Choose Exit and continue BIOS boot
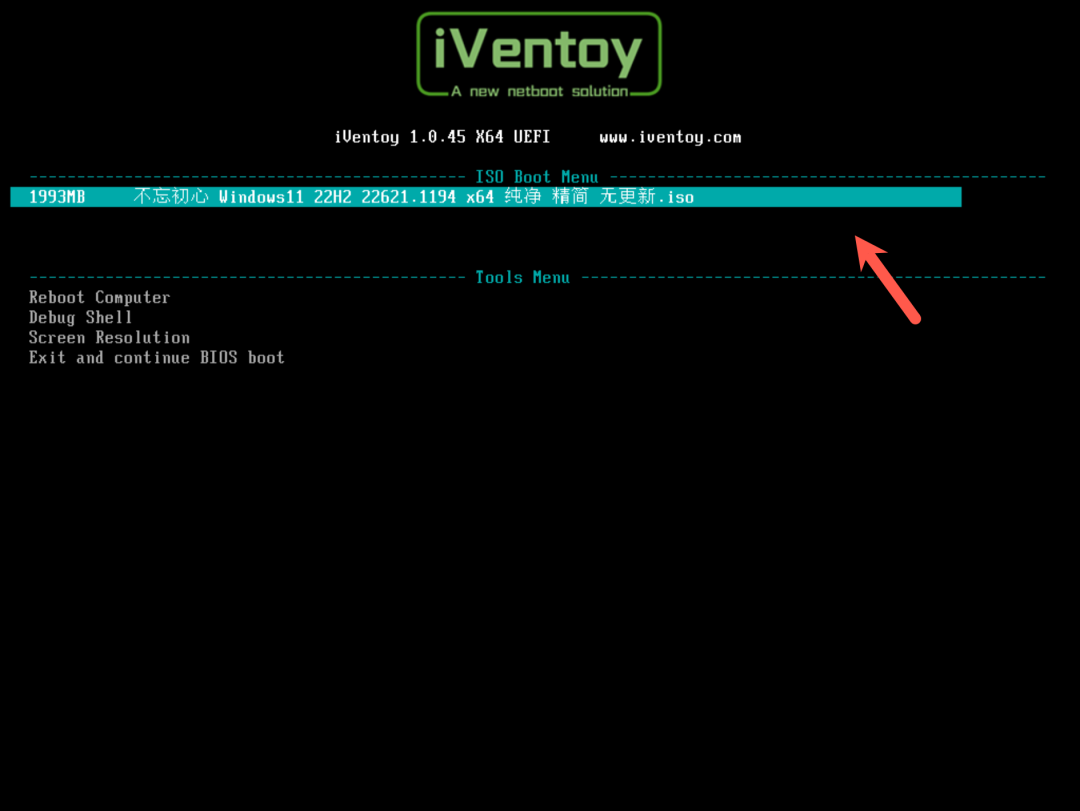The image size is (1080, 811). coord(157,358)
